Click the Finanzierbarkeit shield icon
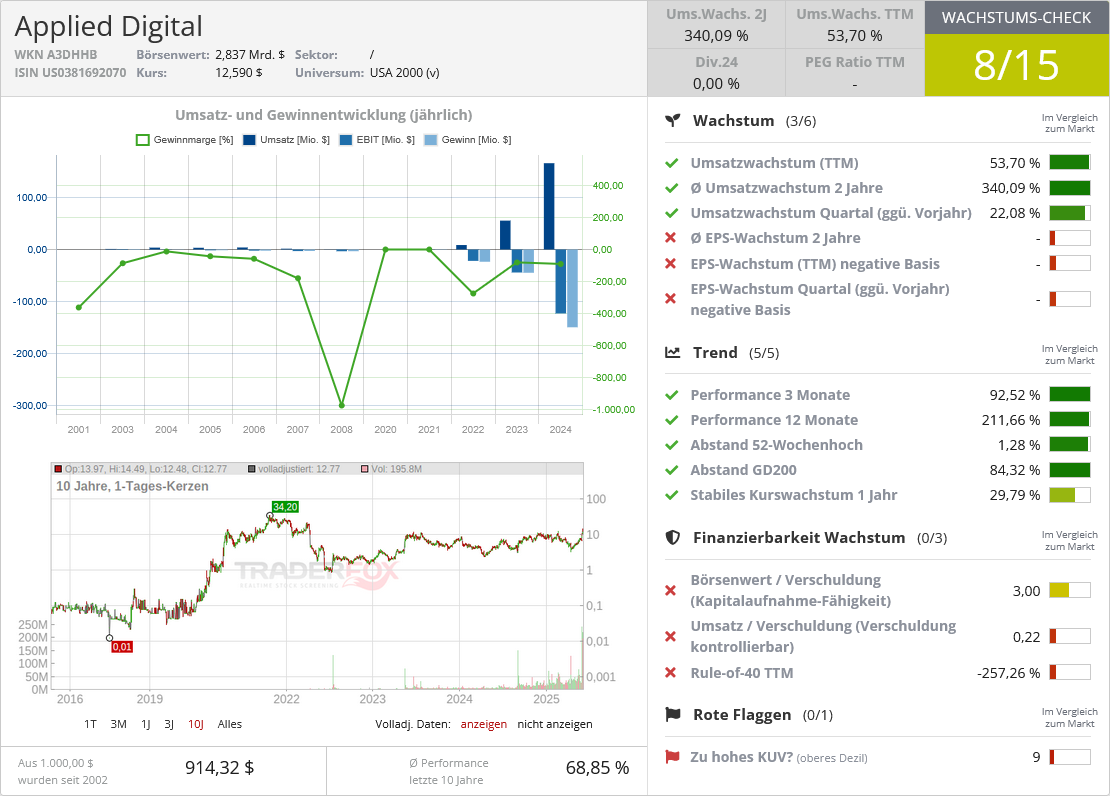 pyautogui.click(x=673, y=538)
